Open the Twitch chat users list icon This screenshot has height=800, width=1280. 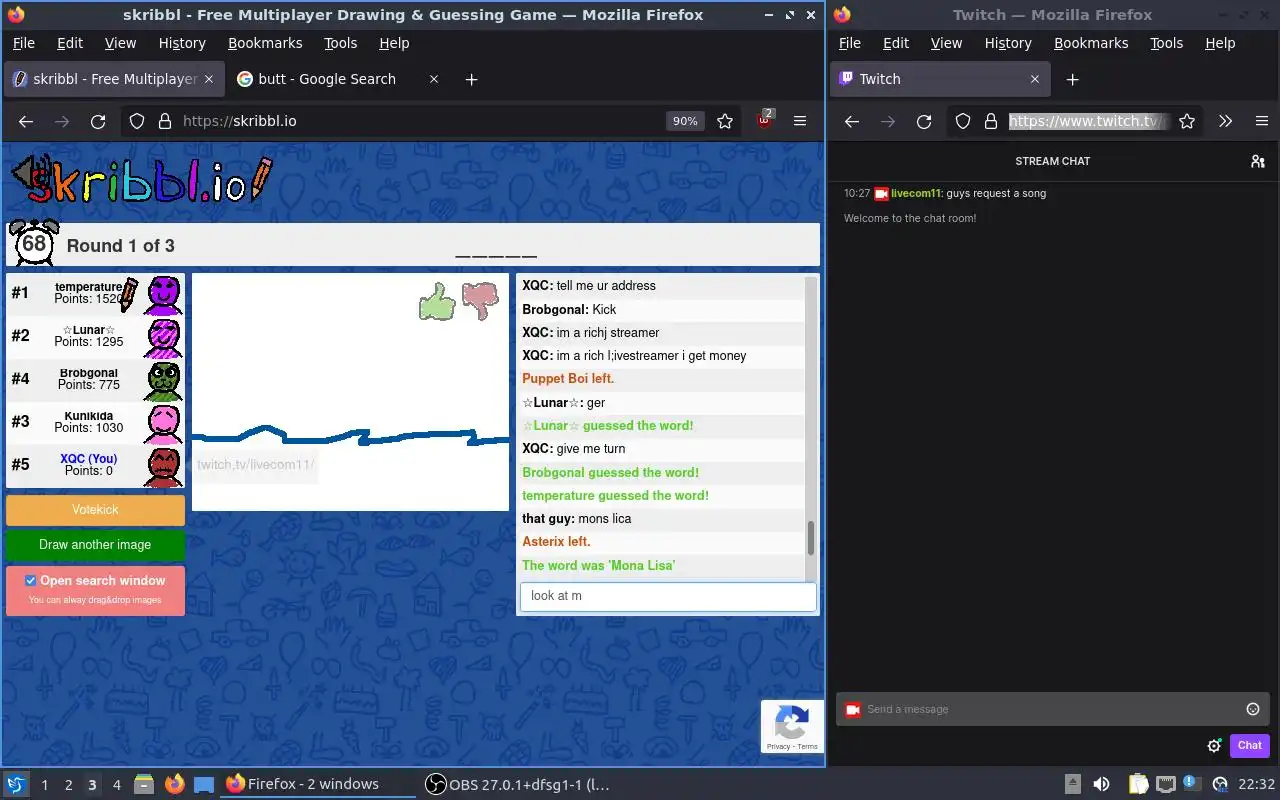point(1258,161)
